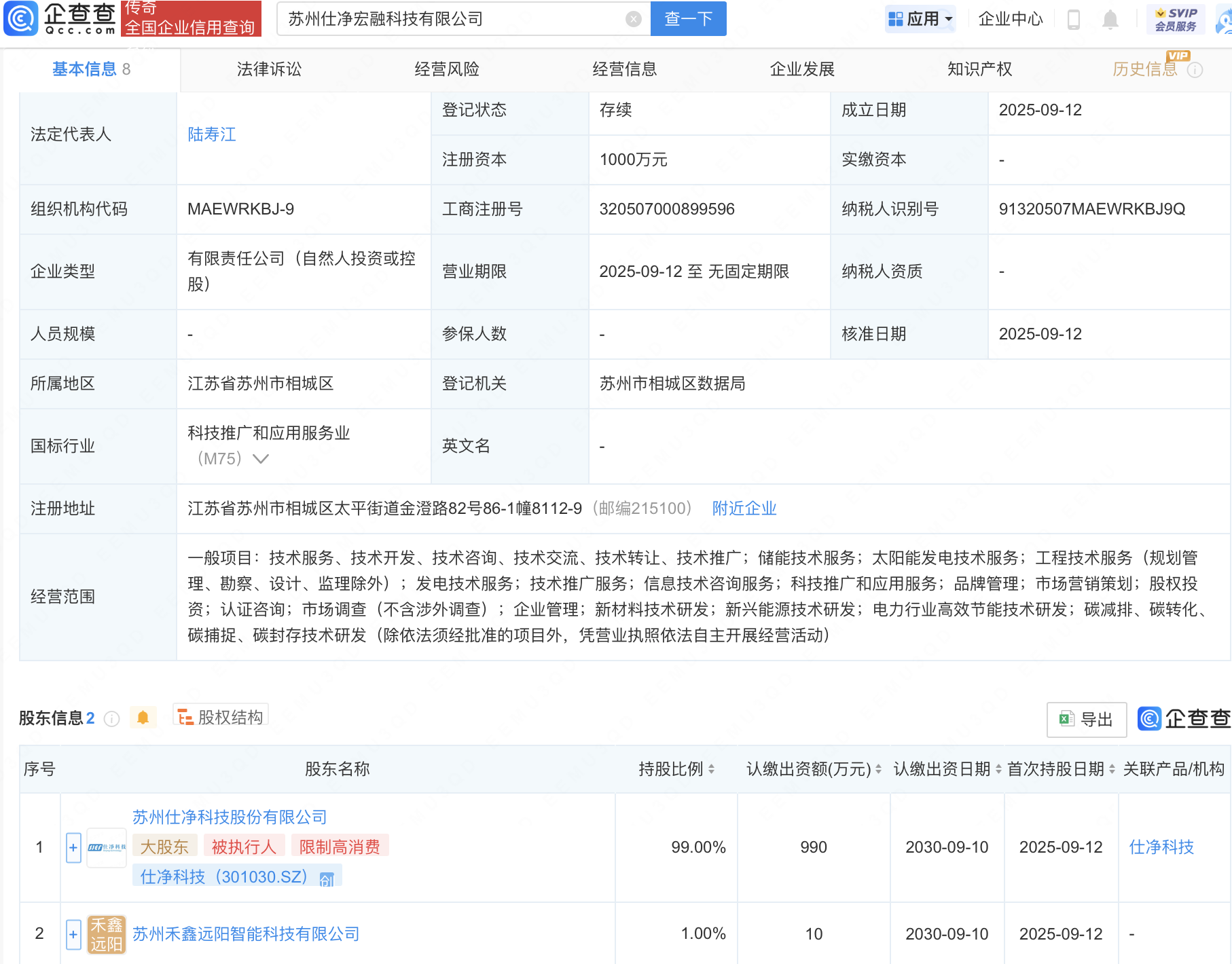This screenshot has height=964, width=1232.
Task: Open legal representative 陆寿江 link
Action: pyautogui.click(x=212, y=134)
